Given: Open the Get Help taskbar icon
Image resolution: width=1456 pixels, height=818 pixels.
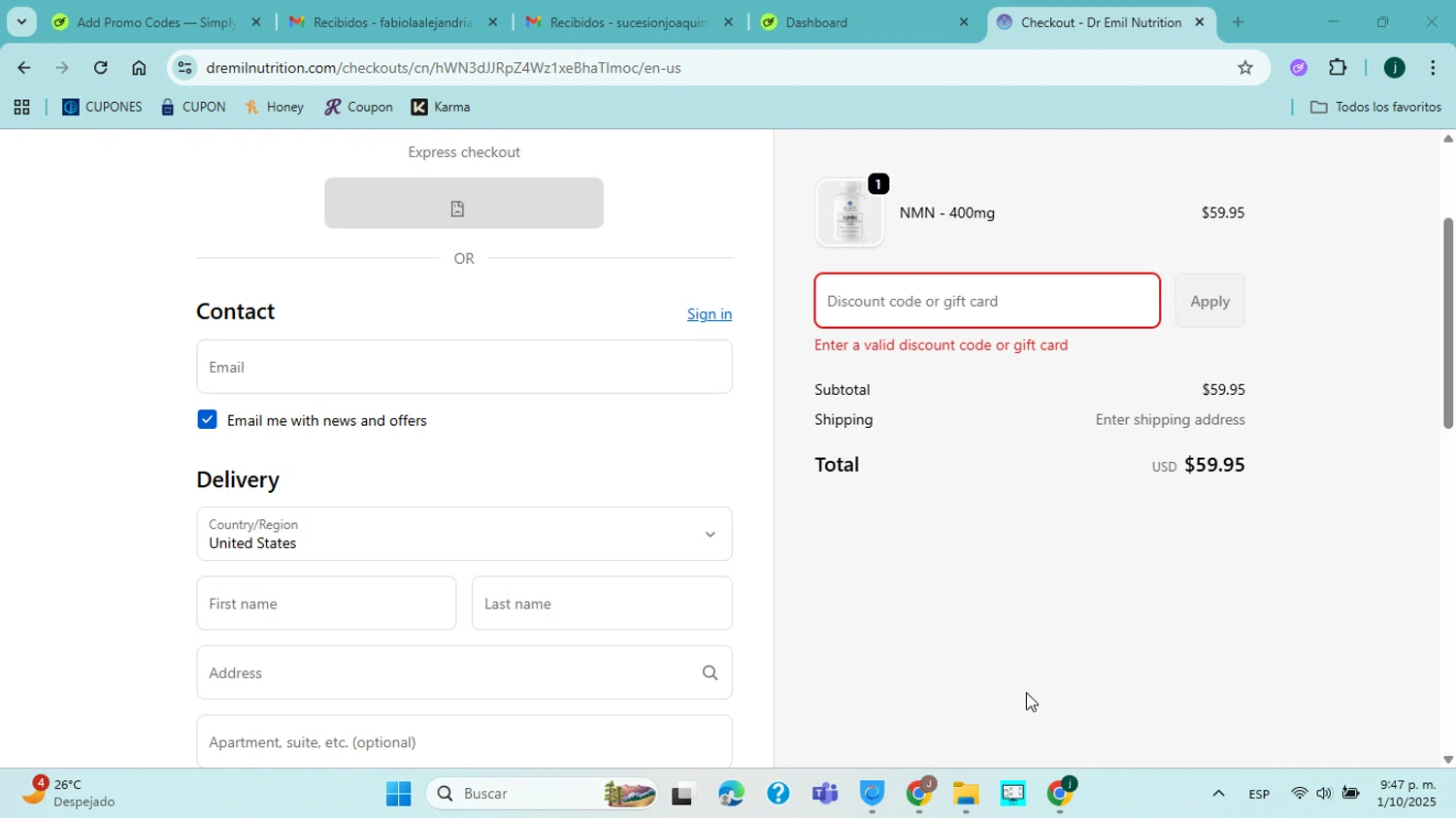Looking at the screenshot, I should tap(778, 794).
